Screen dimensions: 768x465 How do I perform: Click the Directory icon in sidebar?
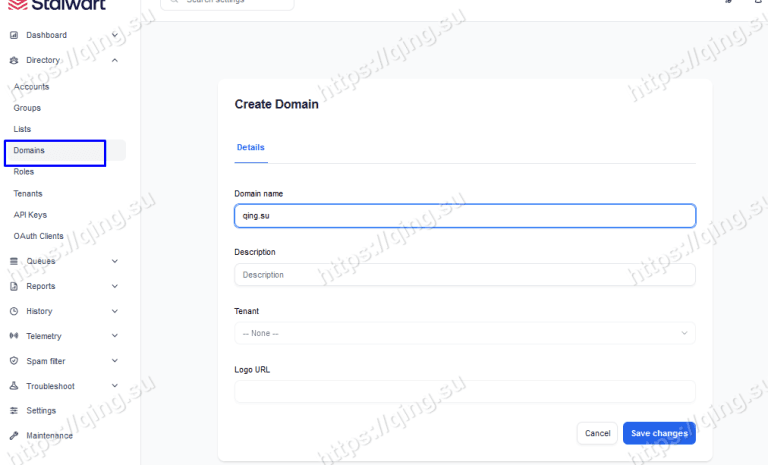[x=14, y=61]
